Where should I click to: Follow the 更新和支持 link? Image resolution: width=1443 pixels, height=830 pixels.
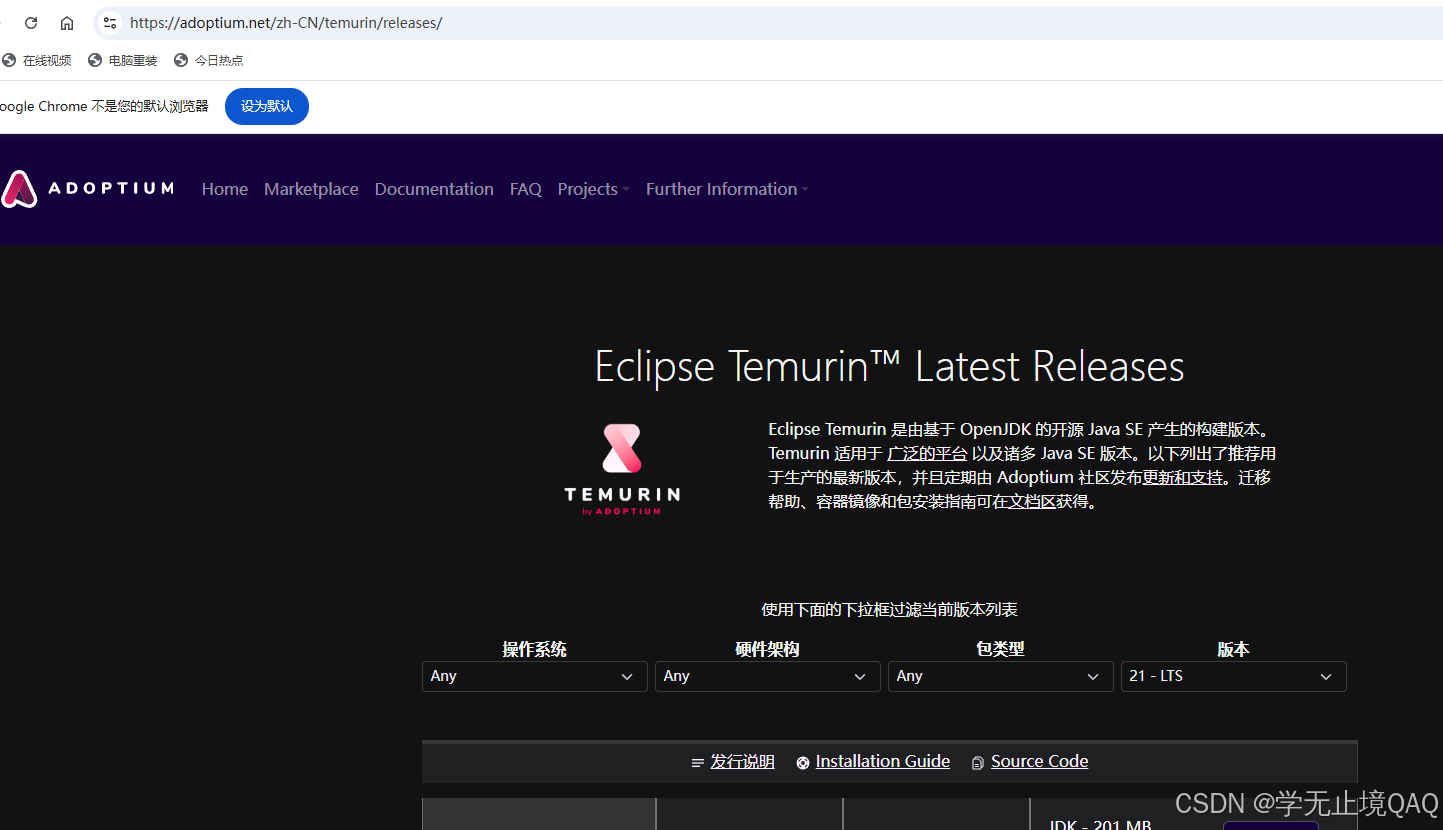tap(1183, 477)
